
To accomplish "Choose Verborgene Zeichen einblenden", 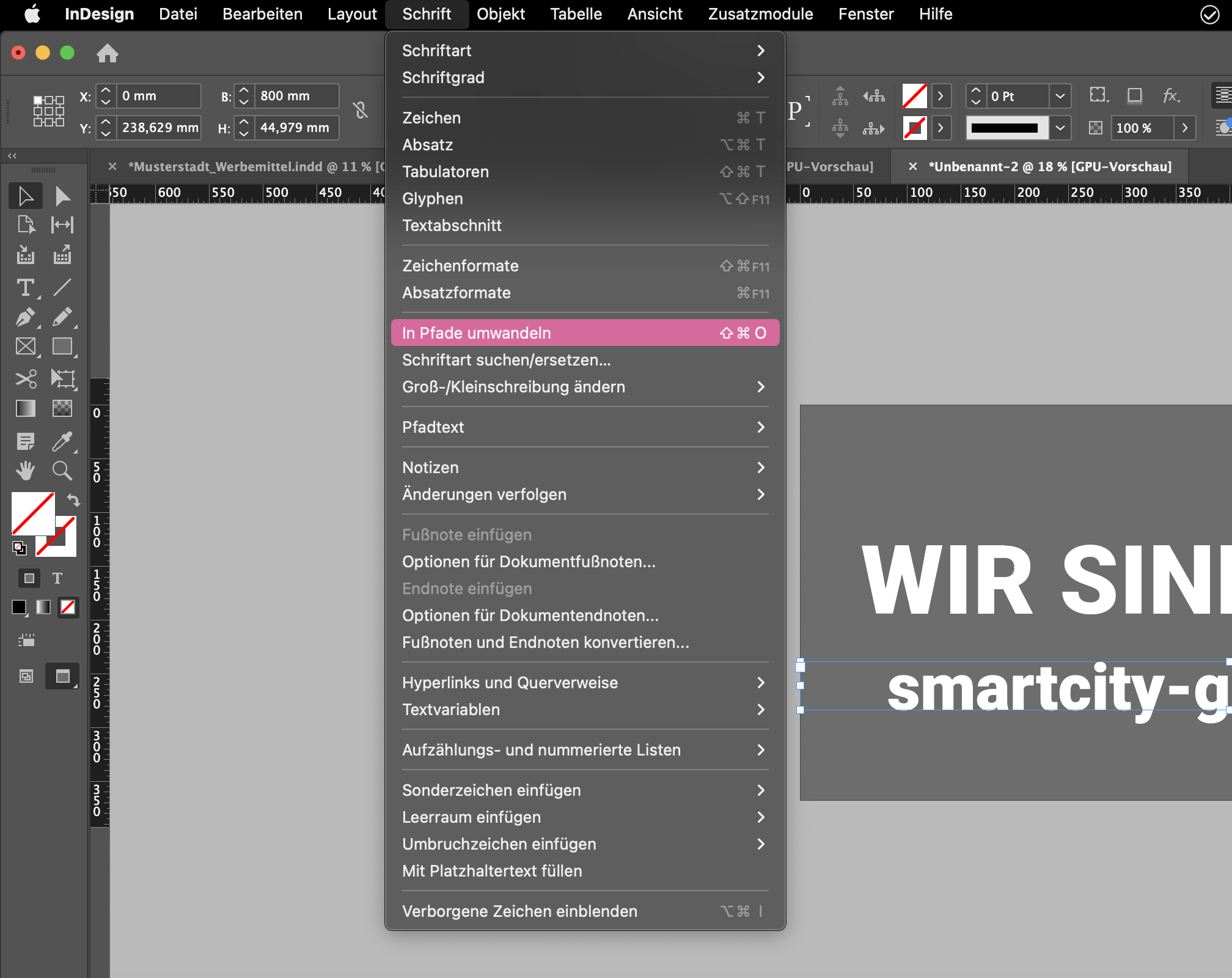I will [584, 911].
